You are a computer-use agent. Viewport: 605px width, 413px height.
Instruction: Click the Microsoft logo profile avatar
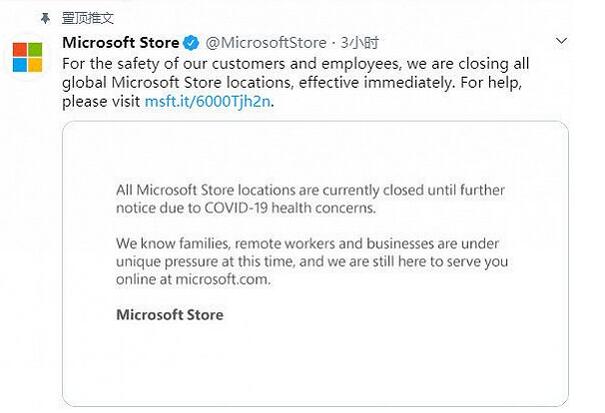(x=27, y=58)
